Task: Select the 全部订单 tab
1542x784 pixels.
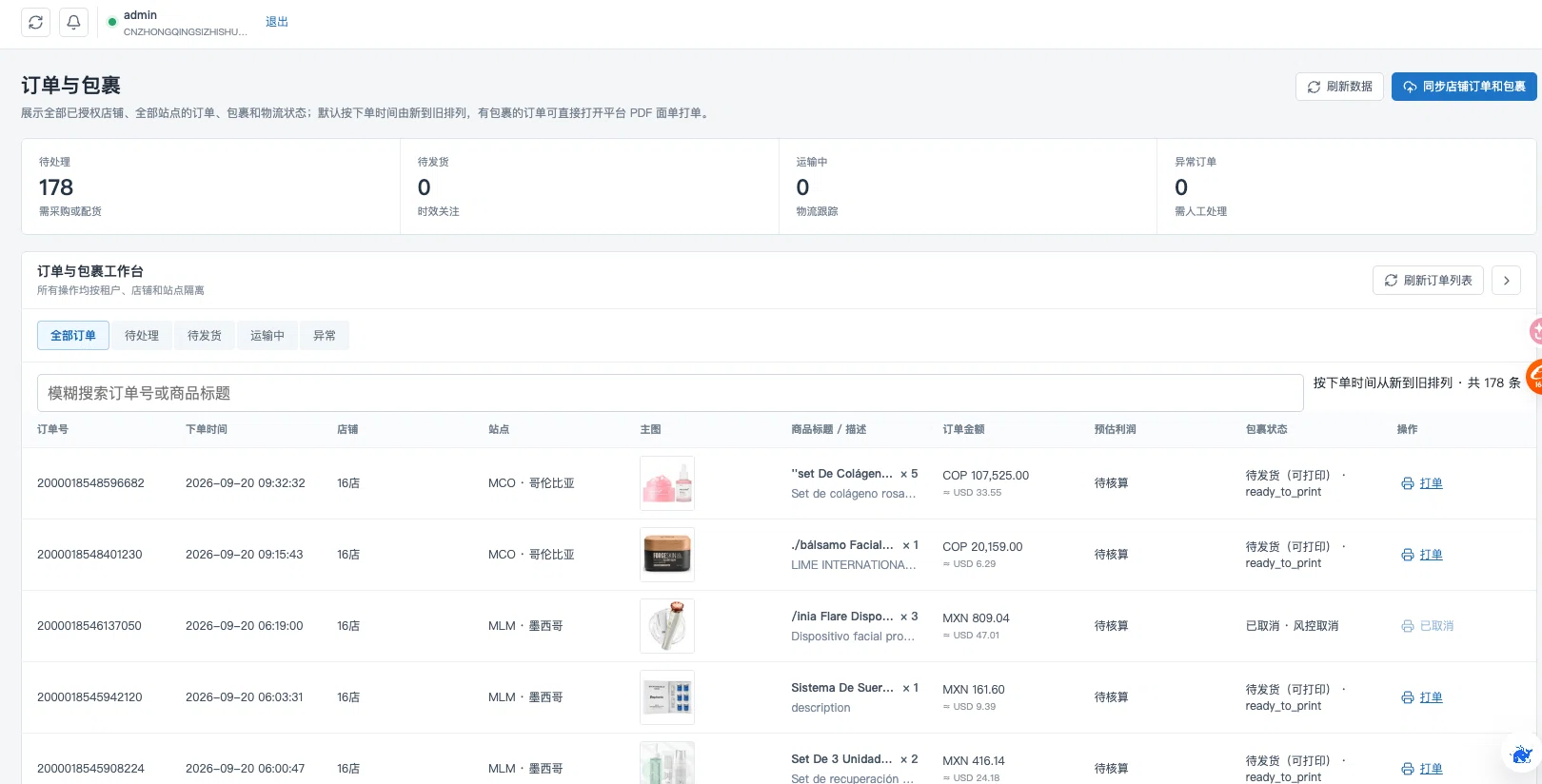Action: [x=73, y=336]
